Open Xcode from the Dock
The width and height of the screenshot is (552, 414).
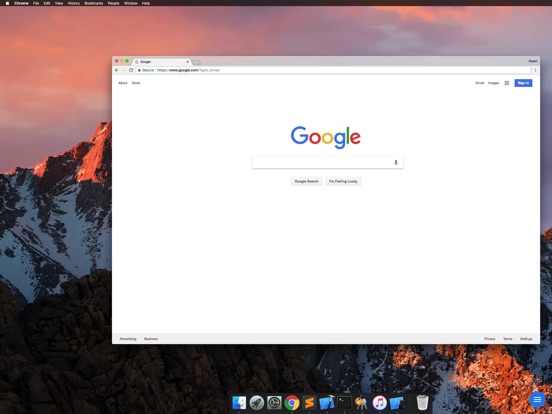(x=327, y=402)
